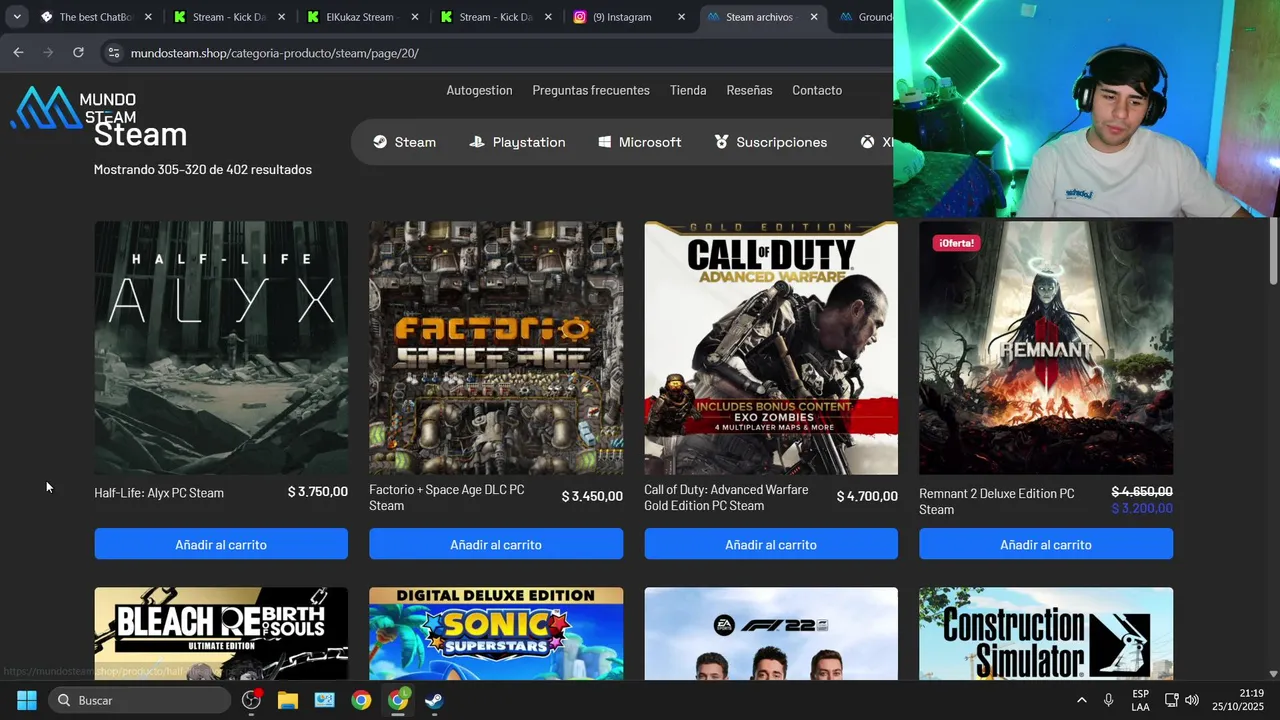
Task: Open the volume icon in system tray
Action: (x=1192, y=700)
